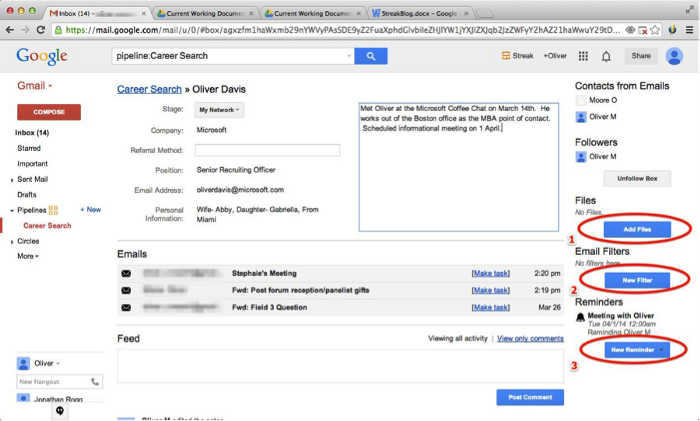Click into the Referral Method field
The height and width of the screenshot is (421, 700).
pyautogui.click(x=267, y=150)
